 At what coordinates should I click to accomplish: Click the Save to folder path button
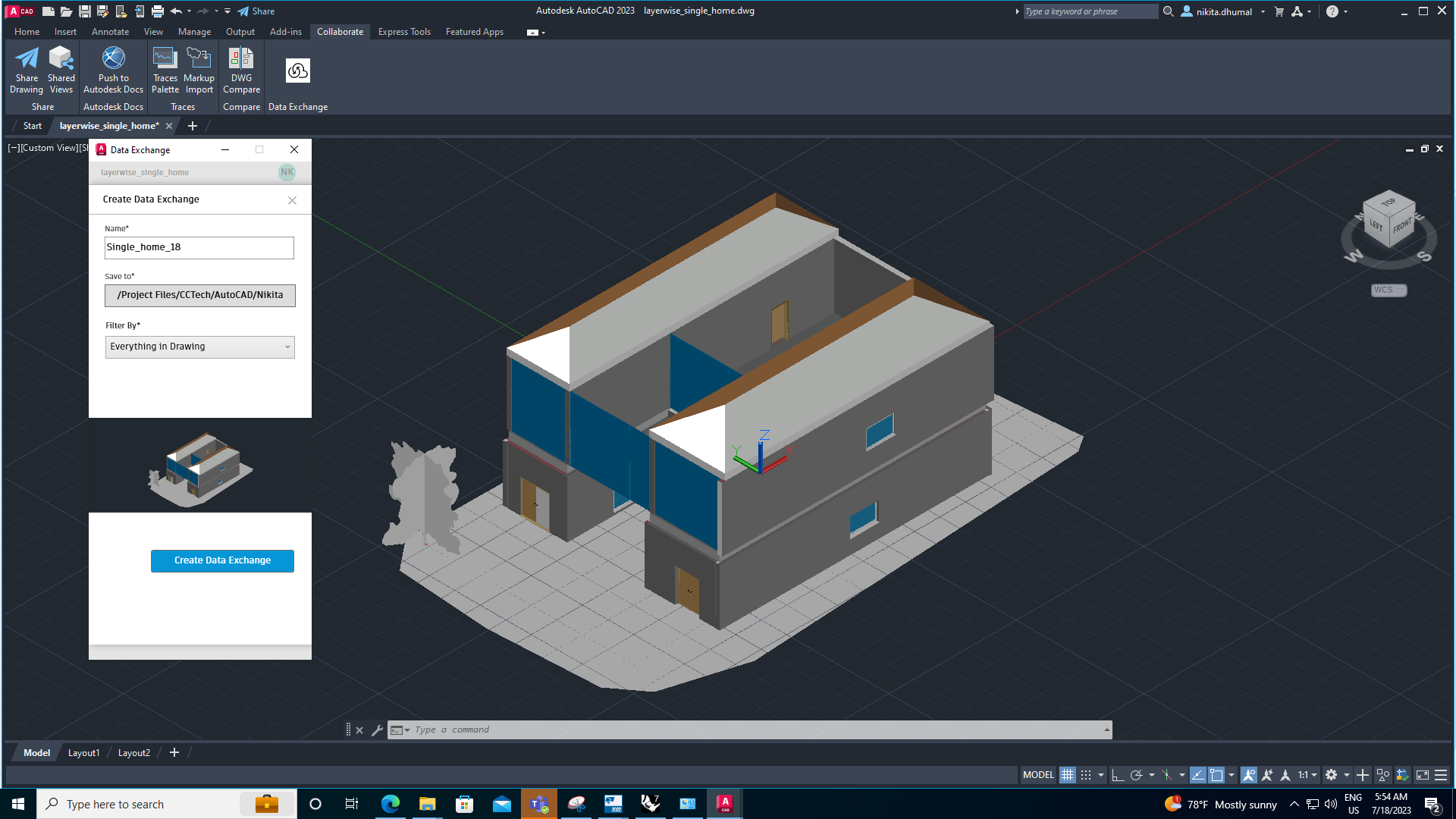[x=199, y=296]
